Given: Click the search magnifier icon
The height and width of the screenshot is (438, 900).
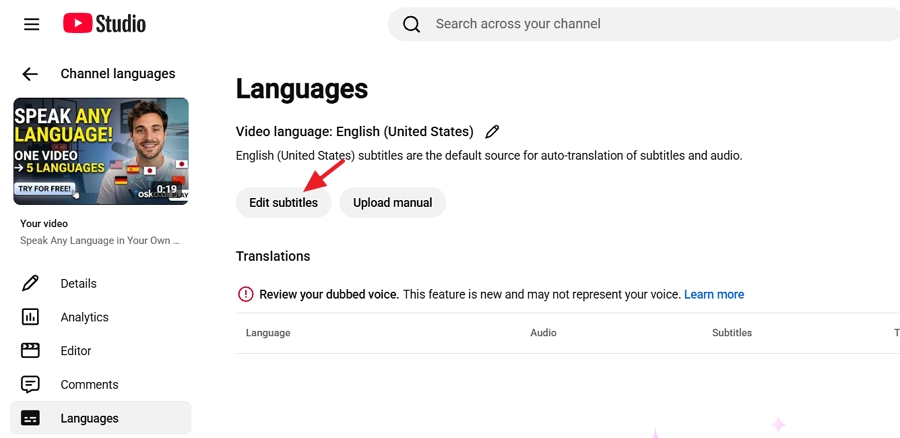Looking at the screenshot, I should [412, 24].
